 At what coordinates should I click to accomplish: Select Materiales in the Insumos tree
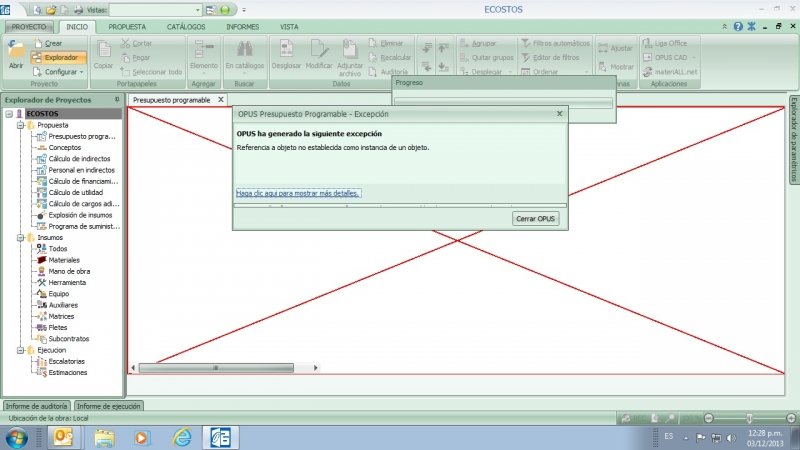click(63, 259)
